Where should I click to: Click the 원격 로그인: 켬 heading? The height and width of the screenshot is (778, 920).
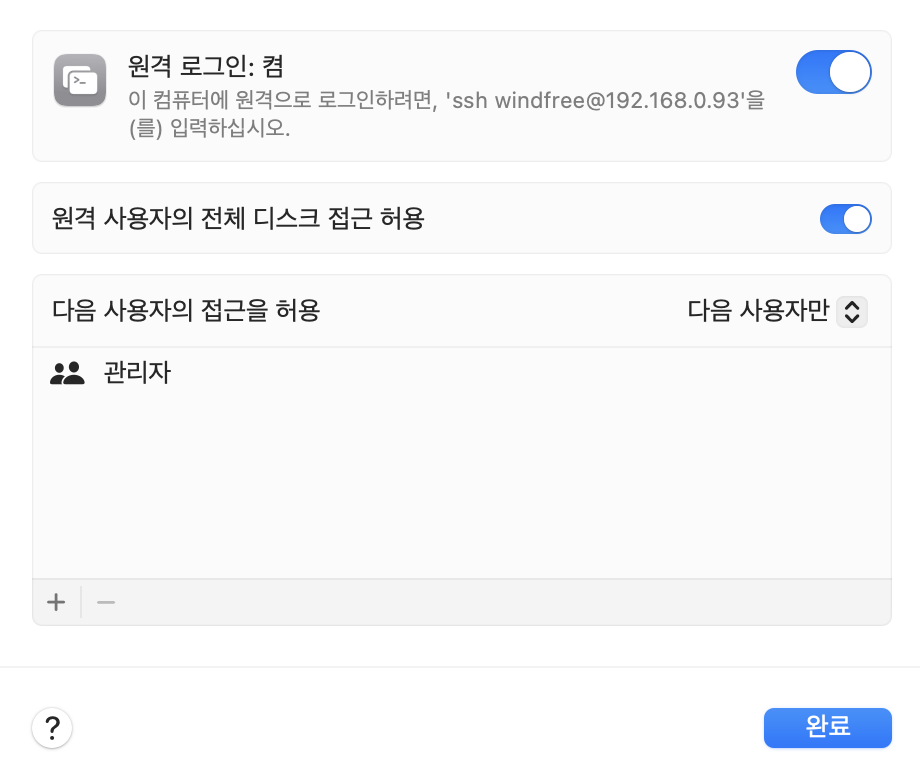206,66
